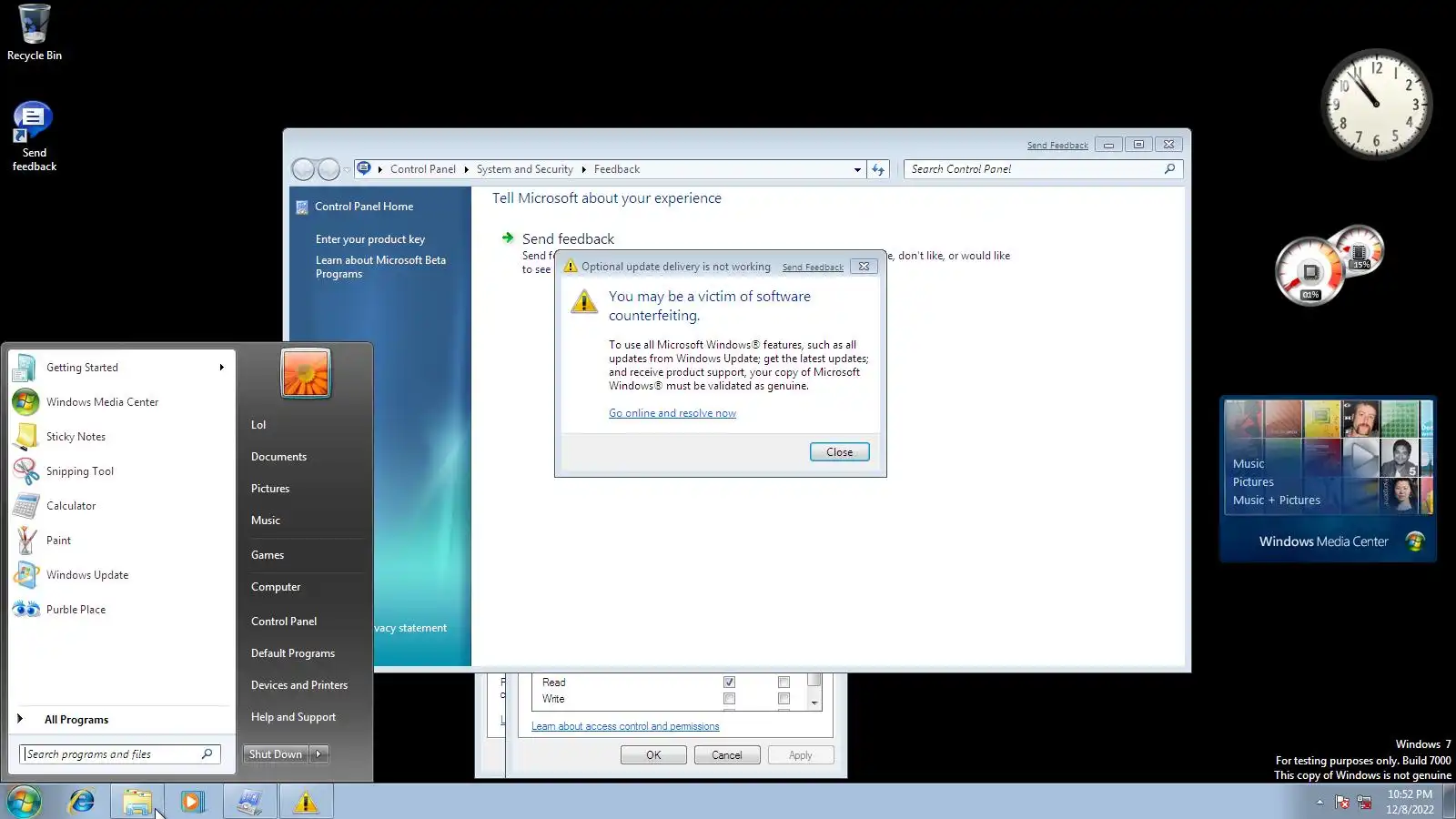Expand the breadcrumb arrow after Control Panel

466,169
